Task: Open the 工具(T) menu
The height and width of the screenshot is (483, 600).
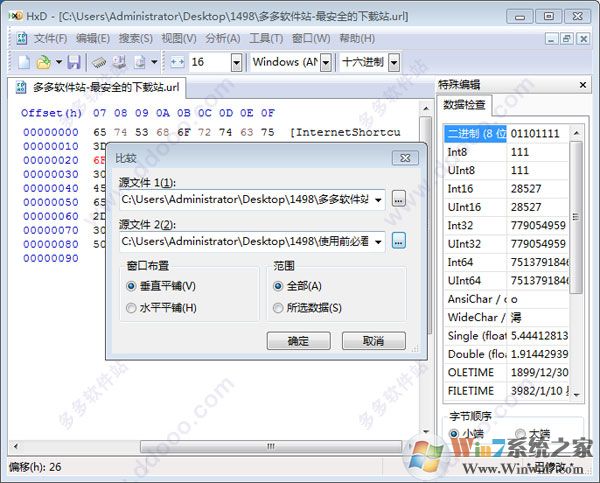Action: (x=266, y=39)
